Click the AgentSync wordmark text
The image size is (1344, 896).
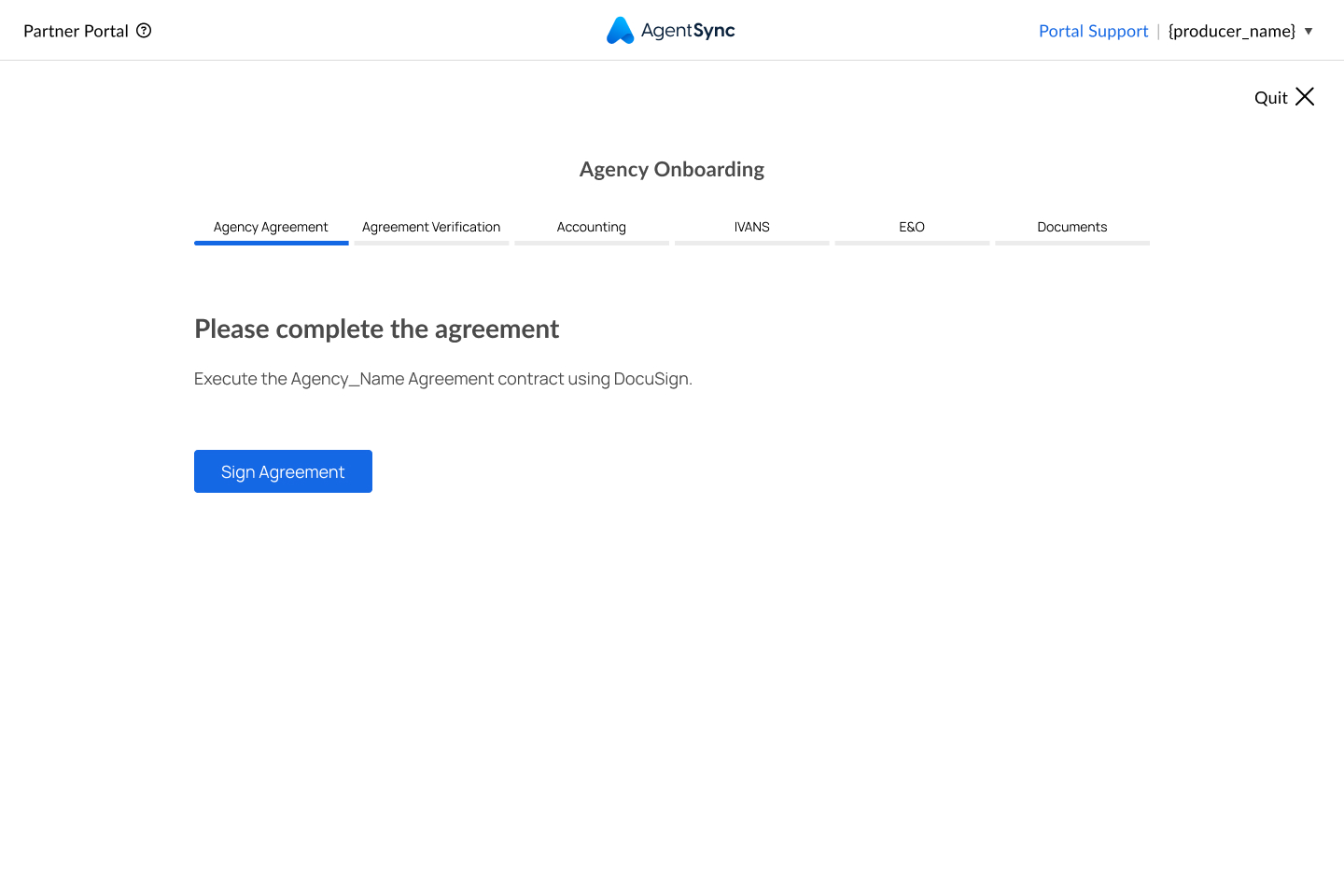pyautogui.click(x=688, y=31)
